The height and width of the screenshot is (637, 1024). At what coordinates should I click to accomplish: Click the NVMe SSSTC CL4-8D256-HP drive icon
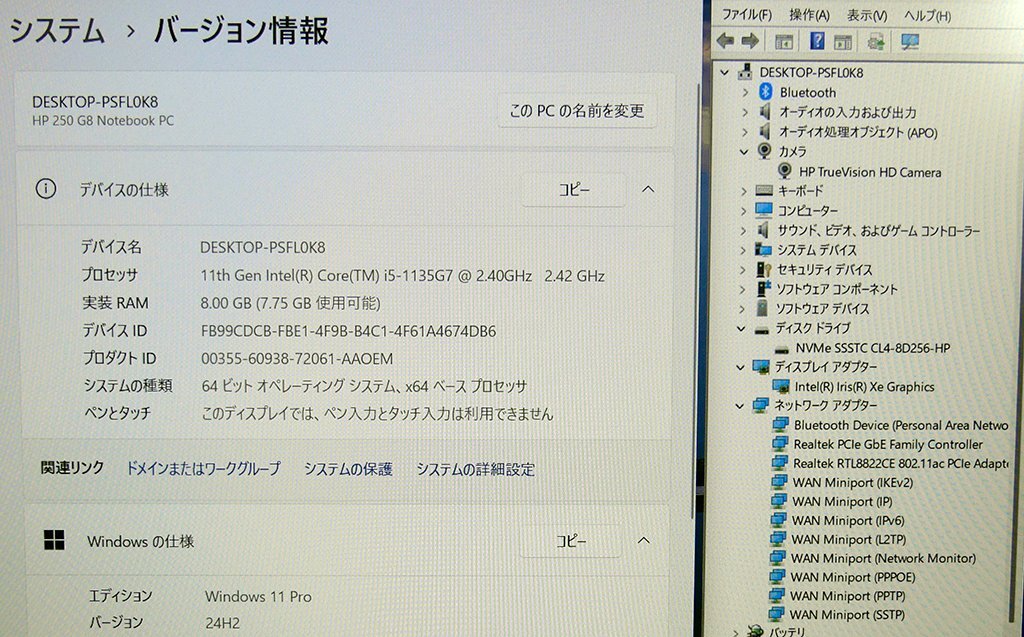[x=781, y=349]
